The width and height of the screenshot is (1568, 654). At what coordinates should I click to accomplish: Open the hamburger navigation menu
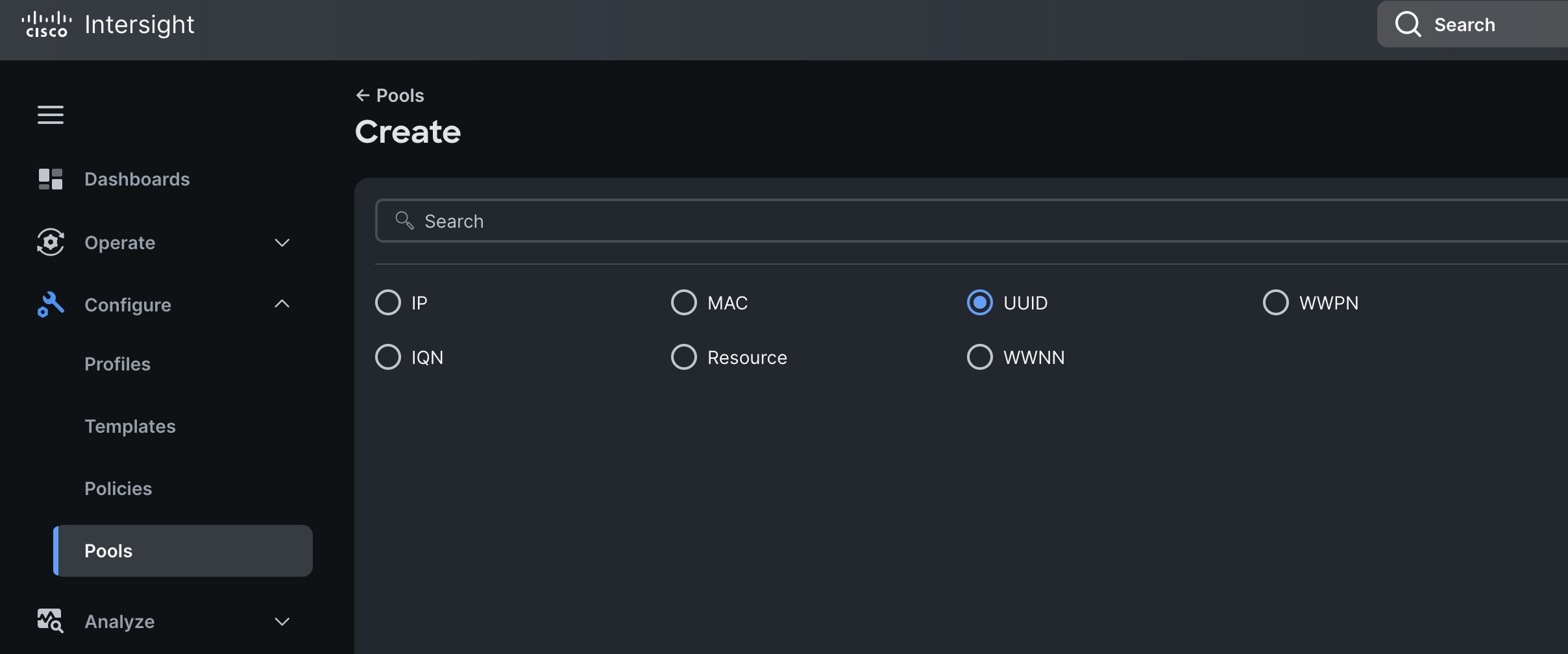pyautogui.click(x=50, y=114)
